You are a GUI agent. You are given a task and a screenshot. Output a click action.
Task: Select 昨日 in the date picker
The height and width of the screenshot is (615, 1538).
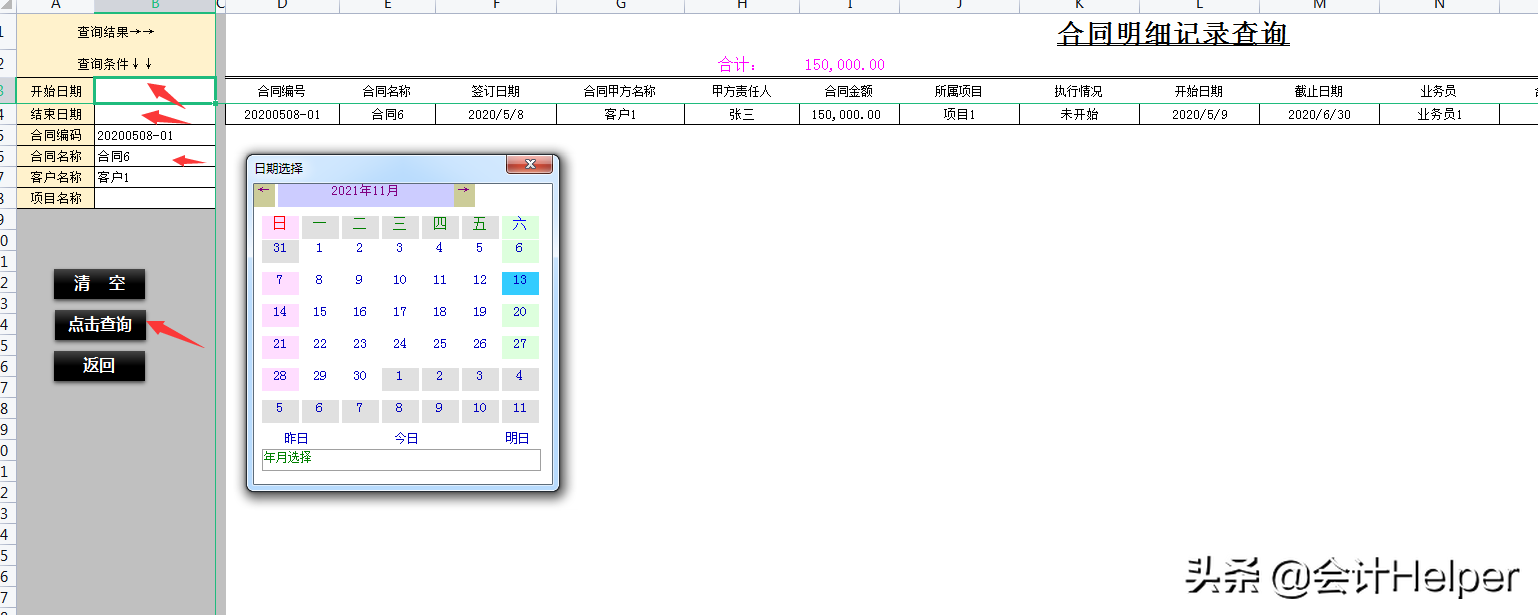[x=296, y=438]
